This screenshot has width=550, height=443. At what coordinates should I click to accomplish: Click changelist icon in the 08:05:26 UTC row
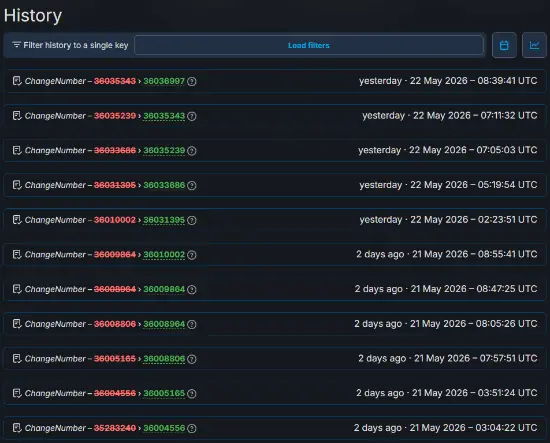17,324
